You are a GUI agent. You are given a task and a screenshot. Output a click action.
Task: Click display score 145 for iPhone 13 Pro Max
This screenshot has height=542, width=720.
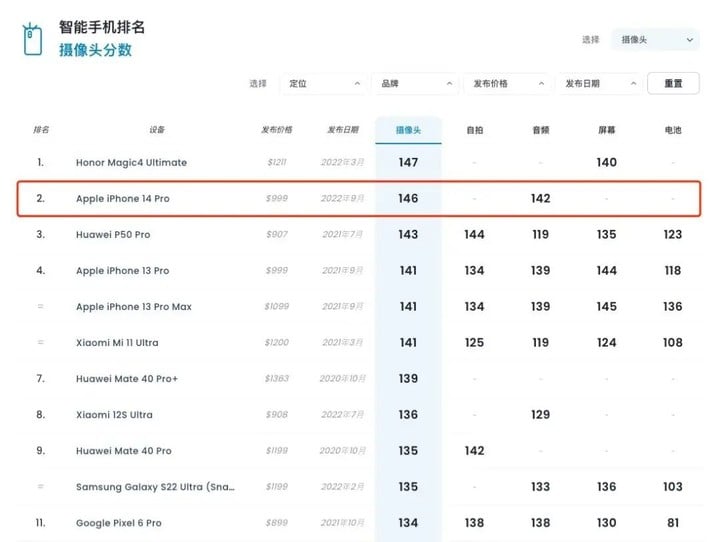point(607,307)
